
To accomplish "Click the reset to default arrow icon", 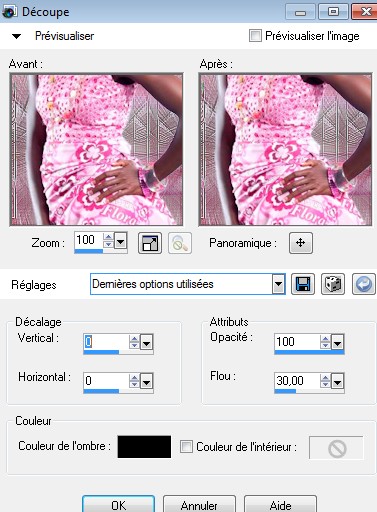I will pyautogui.click(x=364, y=284).
